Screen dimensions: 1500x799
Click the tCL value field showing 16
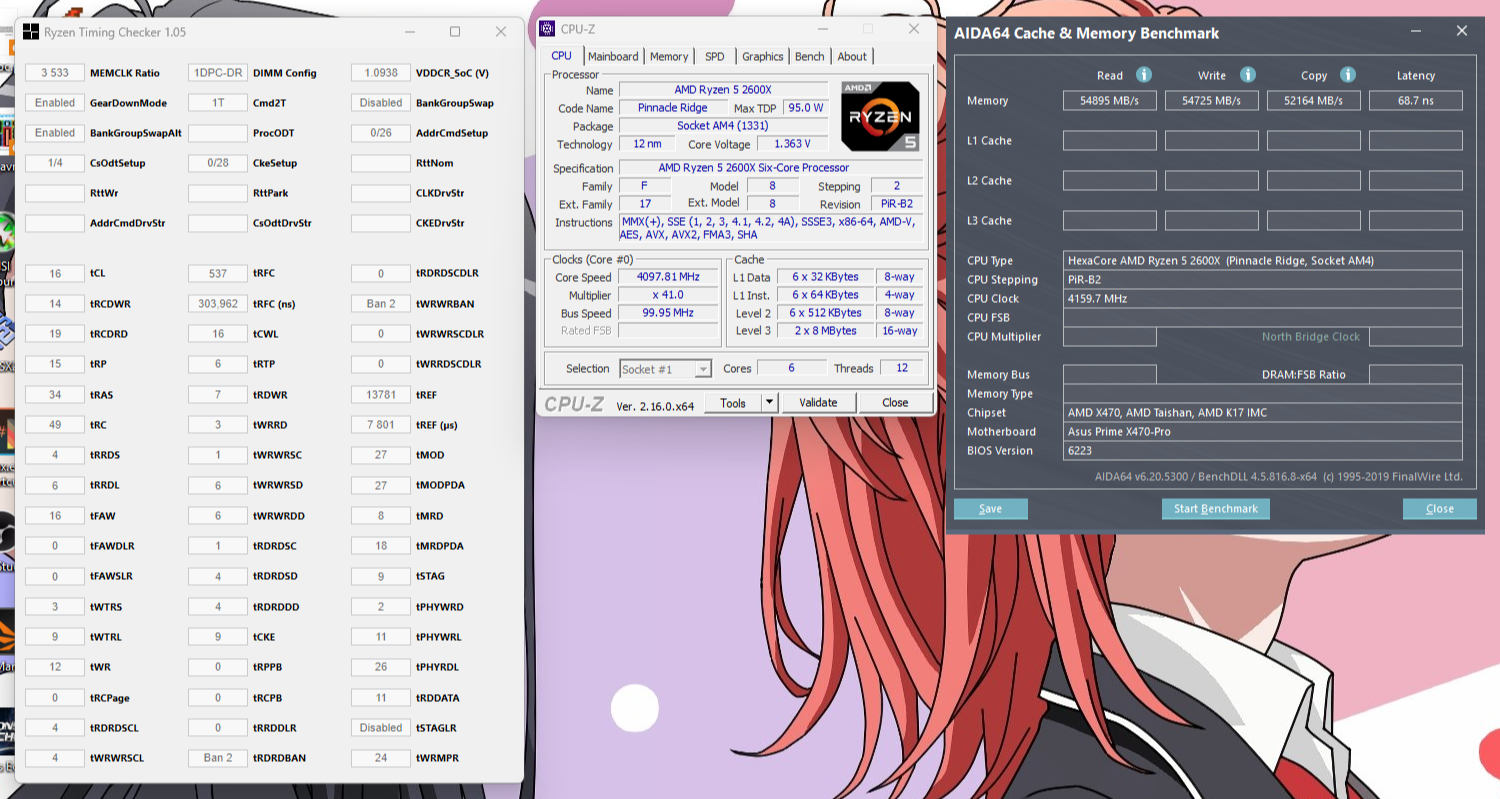(x=55, y=274)
